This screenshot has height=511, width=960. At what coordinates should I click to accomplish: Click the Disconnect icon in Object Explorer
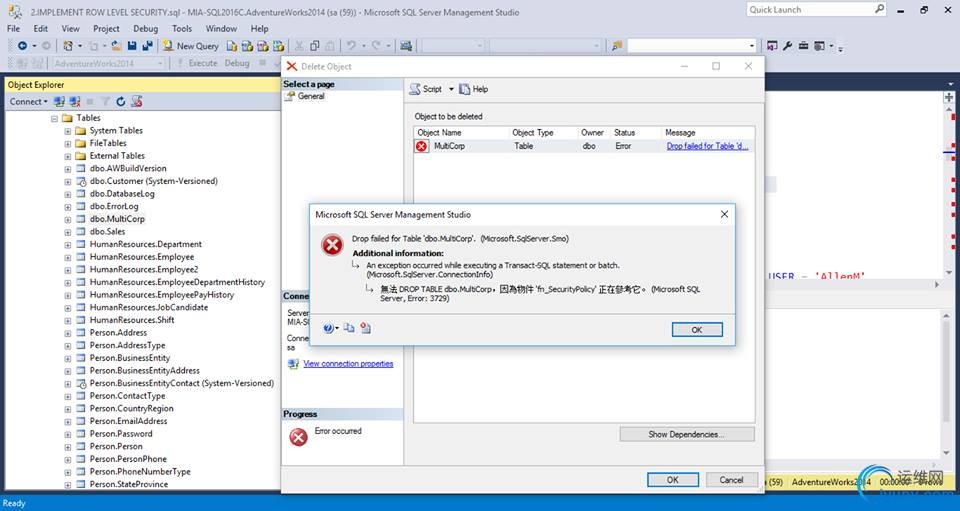(75, 102)
